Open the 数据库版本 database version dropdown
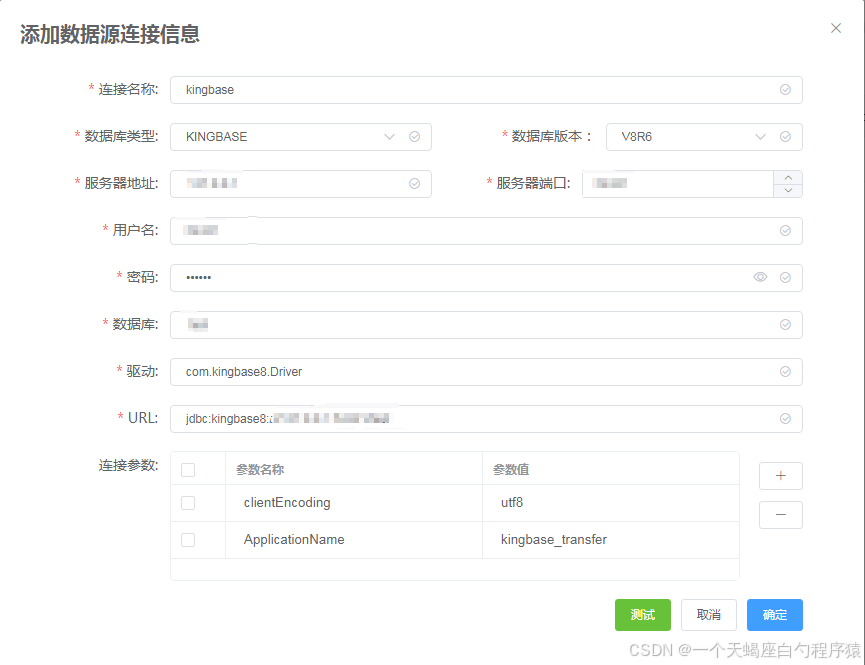 point(760,136)
